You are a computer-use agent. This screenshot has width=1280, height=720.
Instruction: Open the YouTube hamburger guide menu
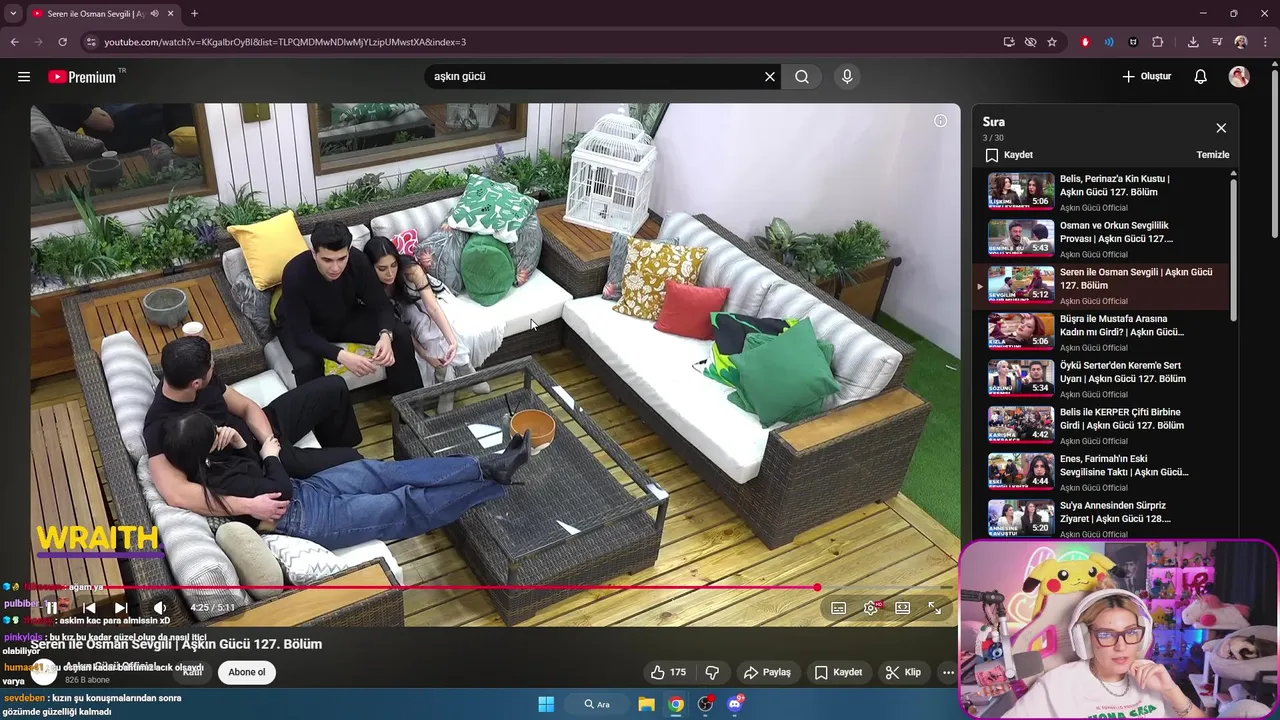coord(24,76)
